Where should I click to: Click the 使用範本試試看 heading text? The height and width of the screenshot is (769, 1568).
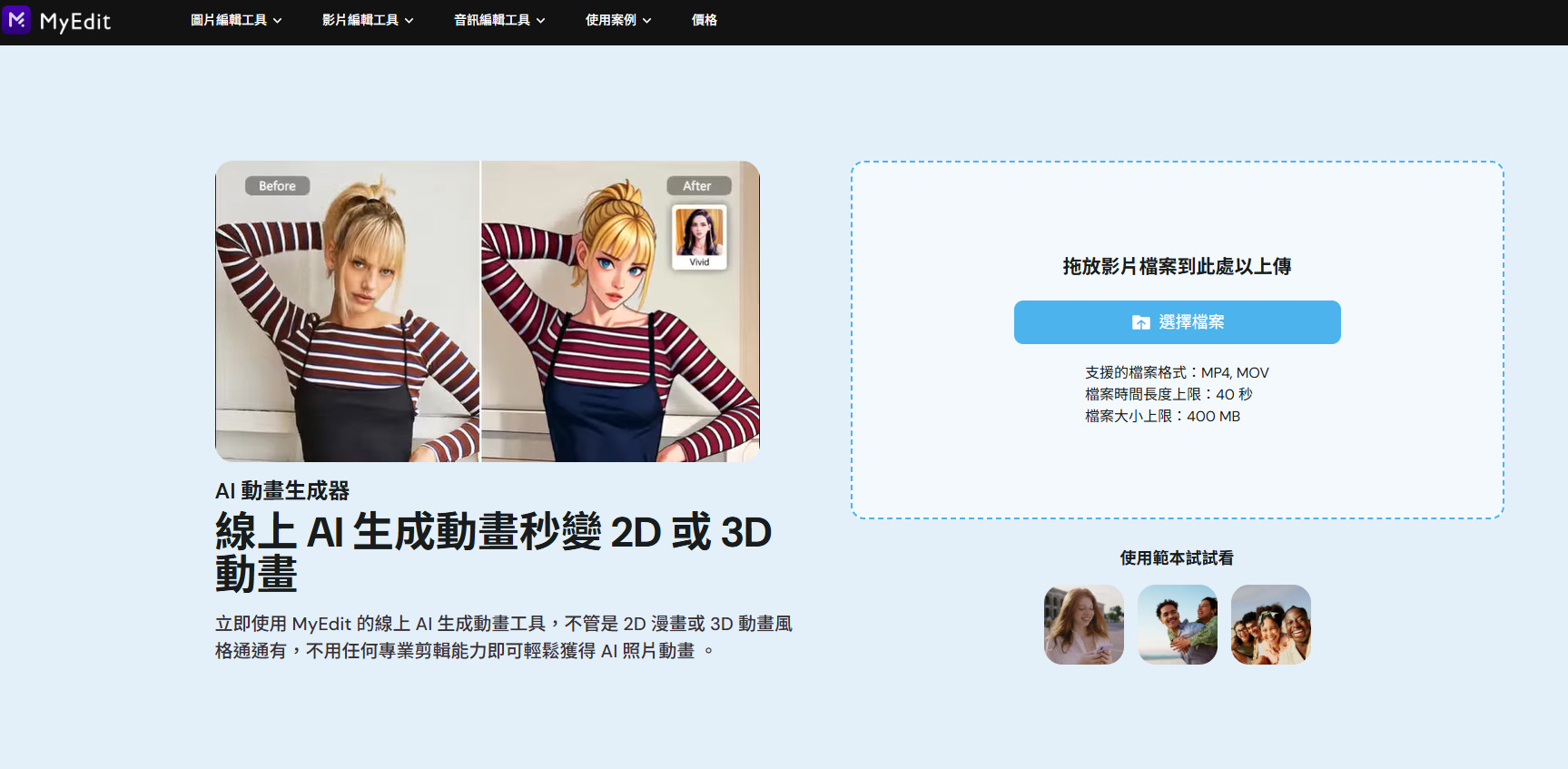pos(1177,558)
